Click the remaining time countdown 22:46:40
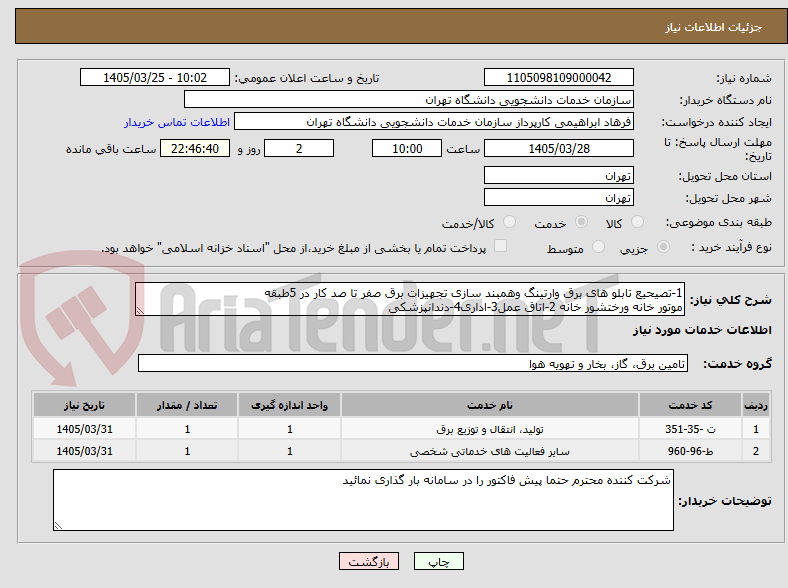This screenshot has height=588, width=788. tap(195, 149)
